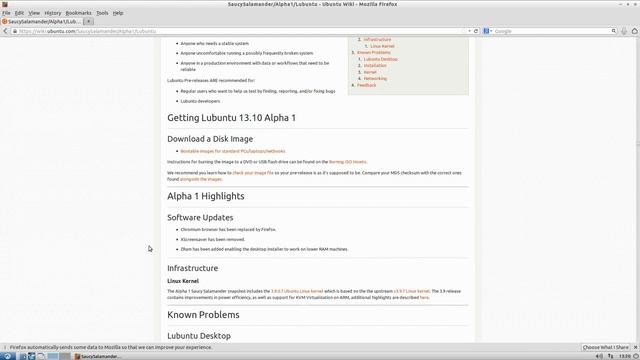The width and height of the screenshot is (640, 360).
Task: Jump to Feedback in table of contents
Action: 367,85
